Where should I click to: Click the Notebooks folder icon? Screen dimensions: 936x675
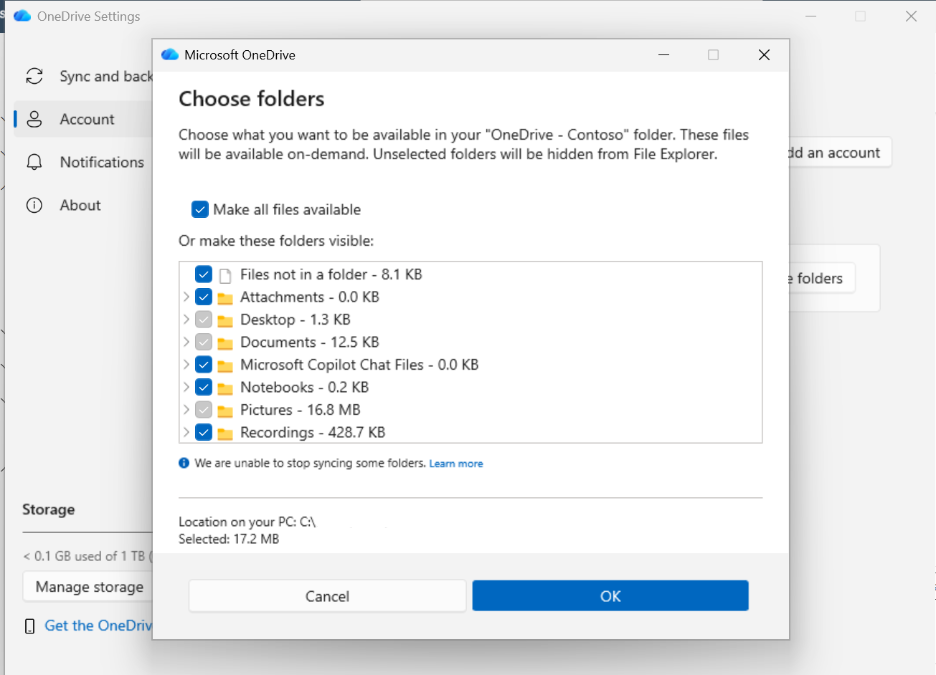coord(225,388)
